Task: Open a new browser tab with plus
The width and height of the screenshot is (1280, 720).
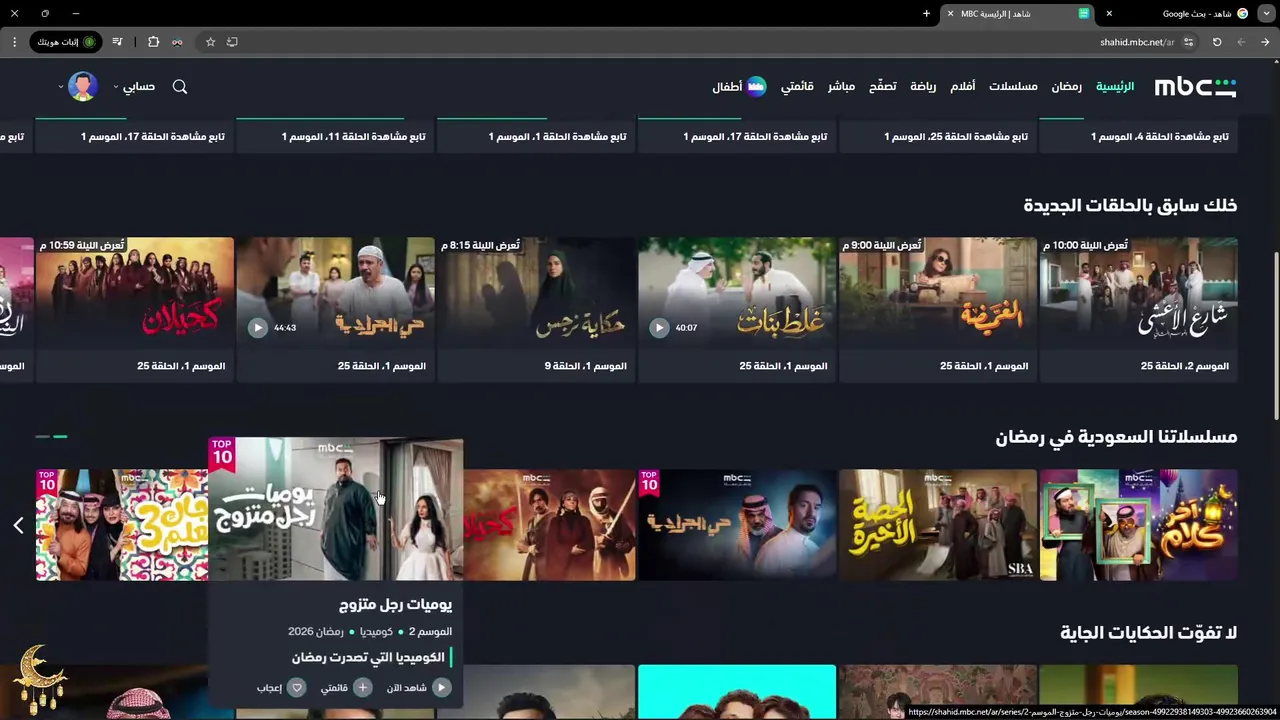Action: coord(926,14)
